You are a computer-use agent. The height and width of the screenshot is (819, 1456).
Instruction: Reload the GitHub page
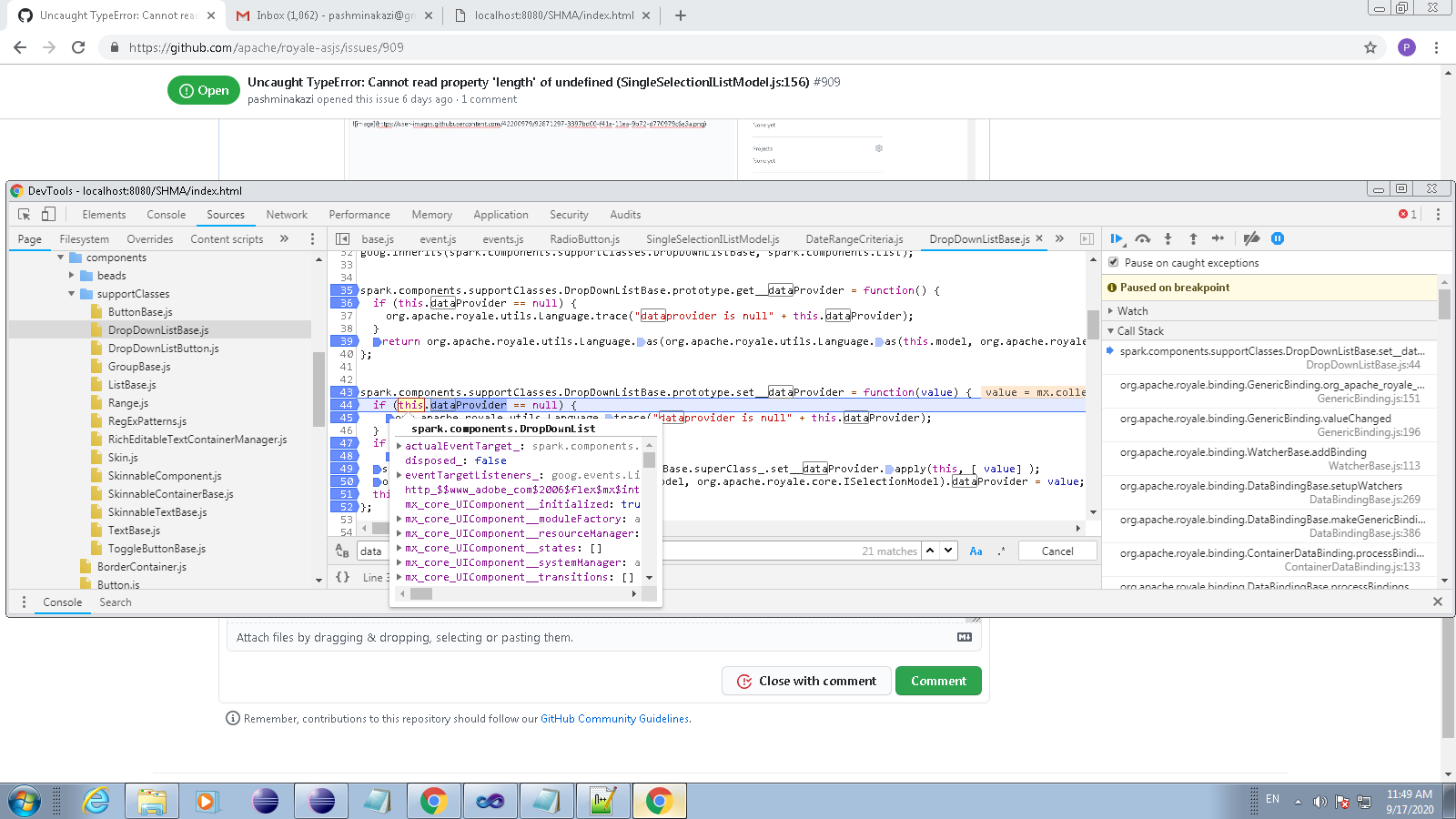[78, 47]
